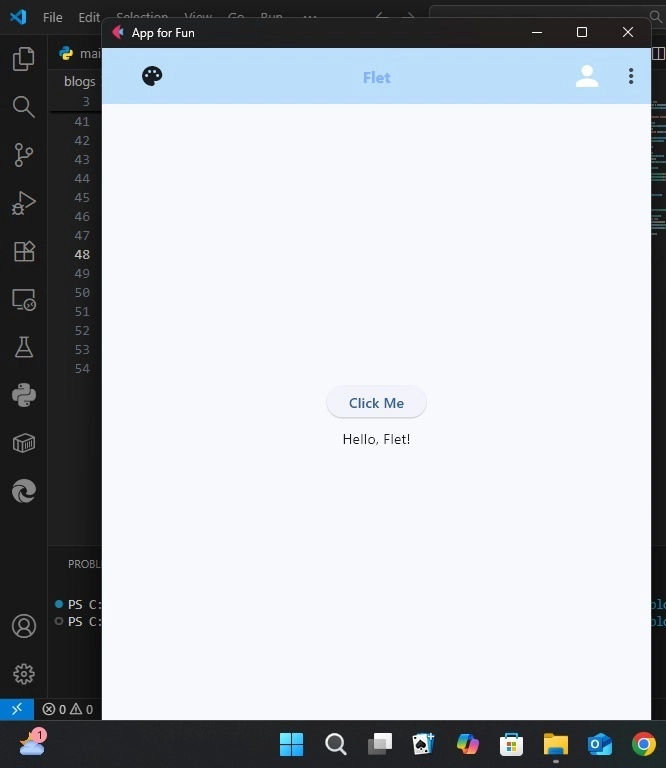Click line number 48 in the editor gutter
Viewport: 666px width, 768px height.
(82, 255)
